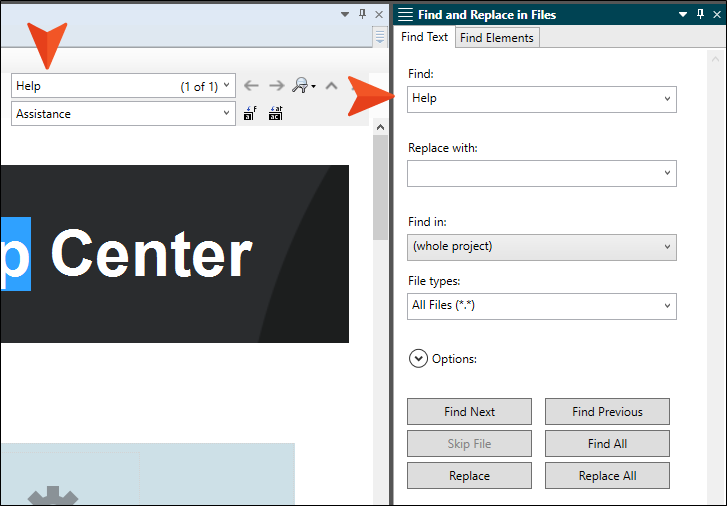Click the previous match left arrow

(x=251, y=86)
